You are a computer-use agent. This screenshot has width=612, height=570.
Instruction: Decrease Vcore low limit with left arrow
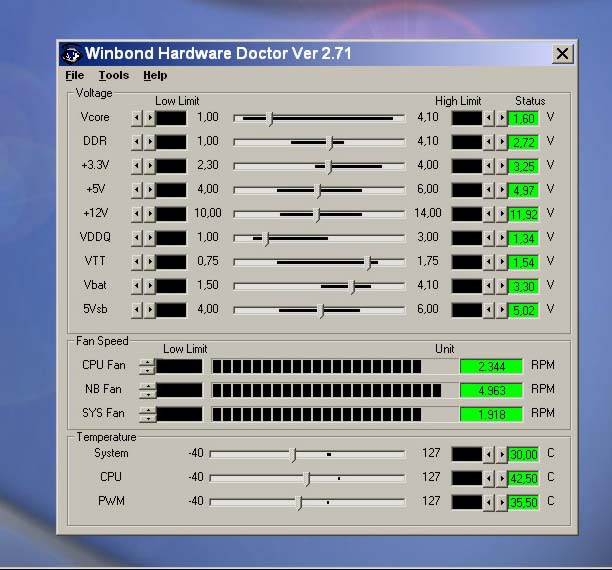point(137,118)
